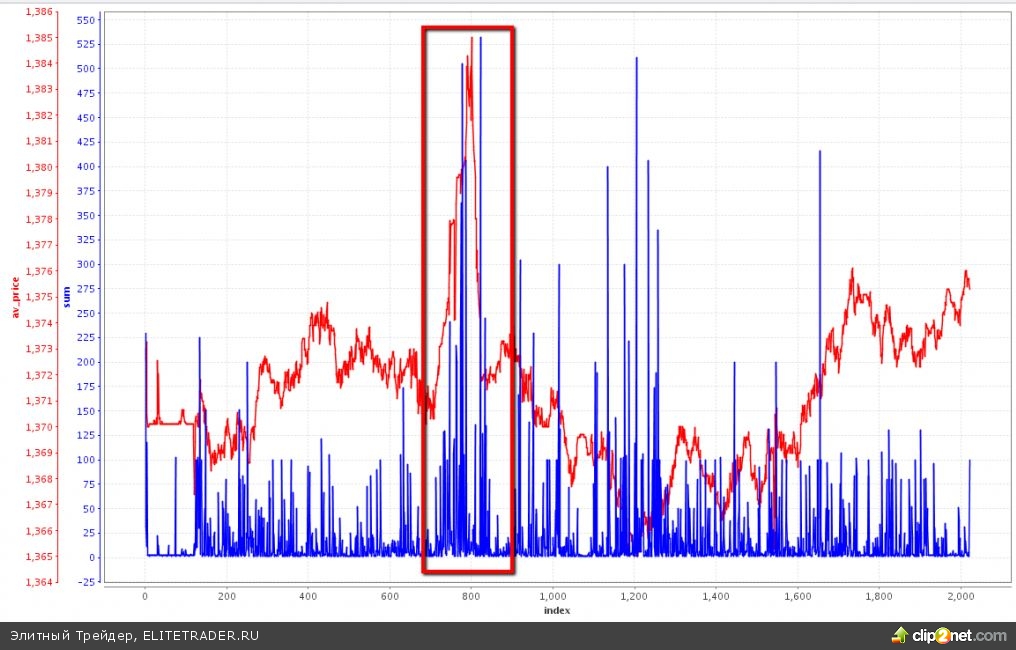
Task: Click the 300 tick on sum axis
Action: tap(86, 264)
